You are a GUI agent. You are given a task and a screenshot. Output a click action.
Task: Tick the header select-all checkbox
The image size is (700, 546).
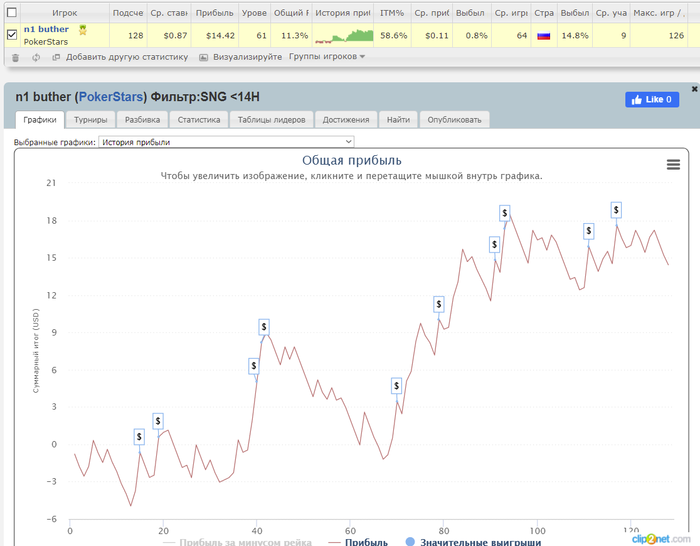[x=12, y=12]
